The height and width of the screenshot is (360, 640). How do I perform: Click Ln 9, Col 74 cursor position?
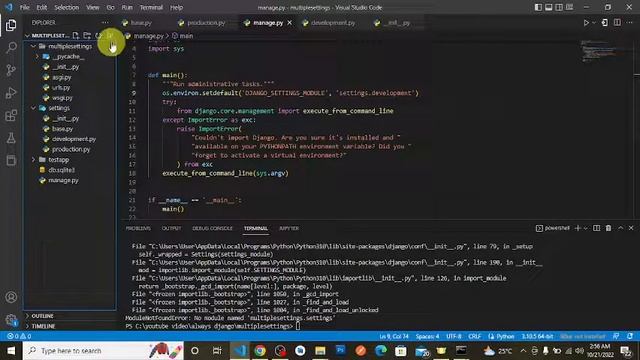393,336
